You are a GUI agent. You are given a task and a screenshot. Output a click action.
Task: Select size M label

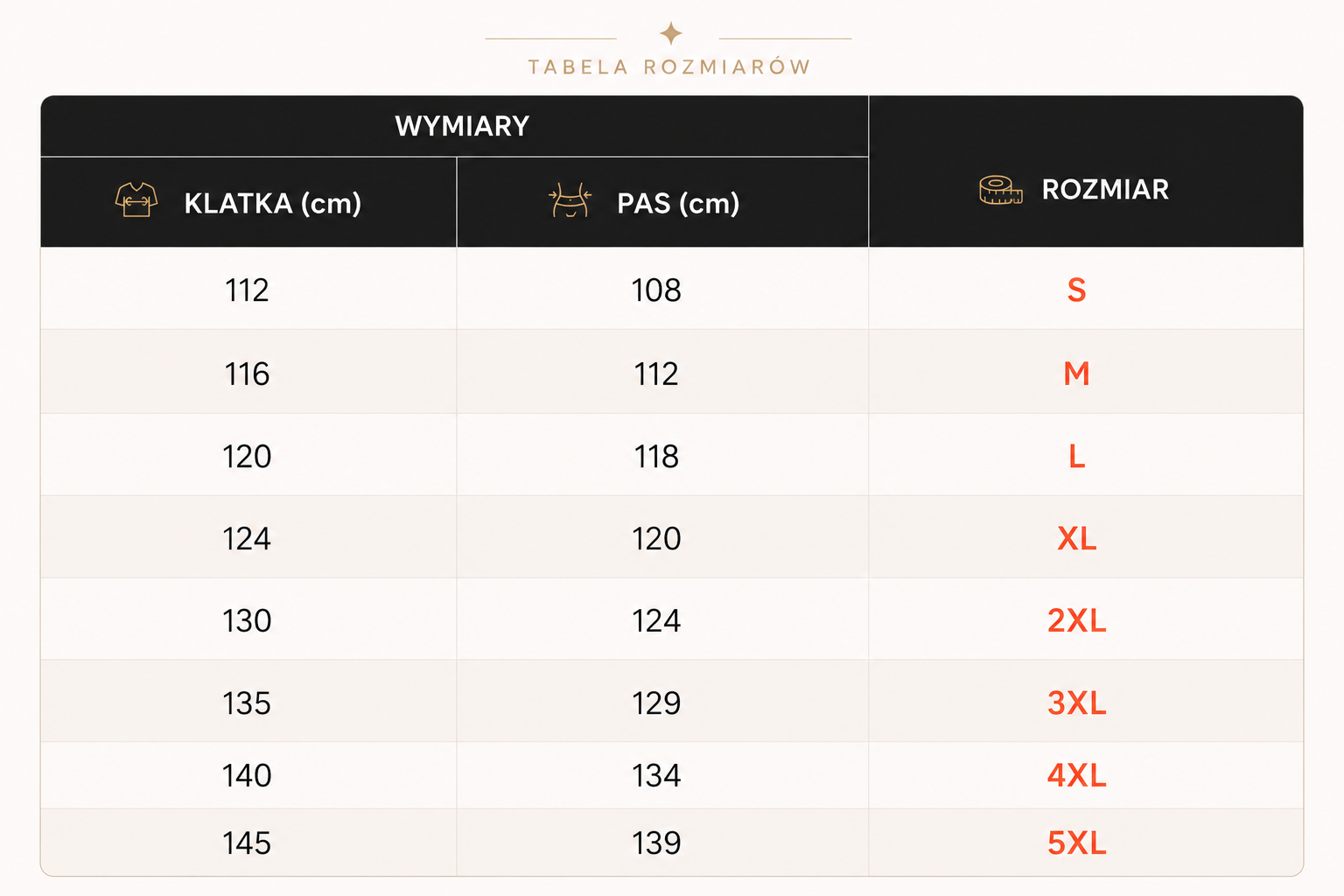tap(1076, 374)
